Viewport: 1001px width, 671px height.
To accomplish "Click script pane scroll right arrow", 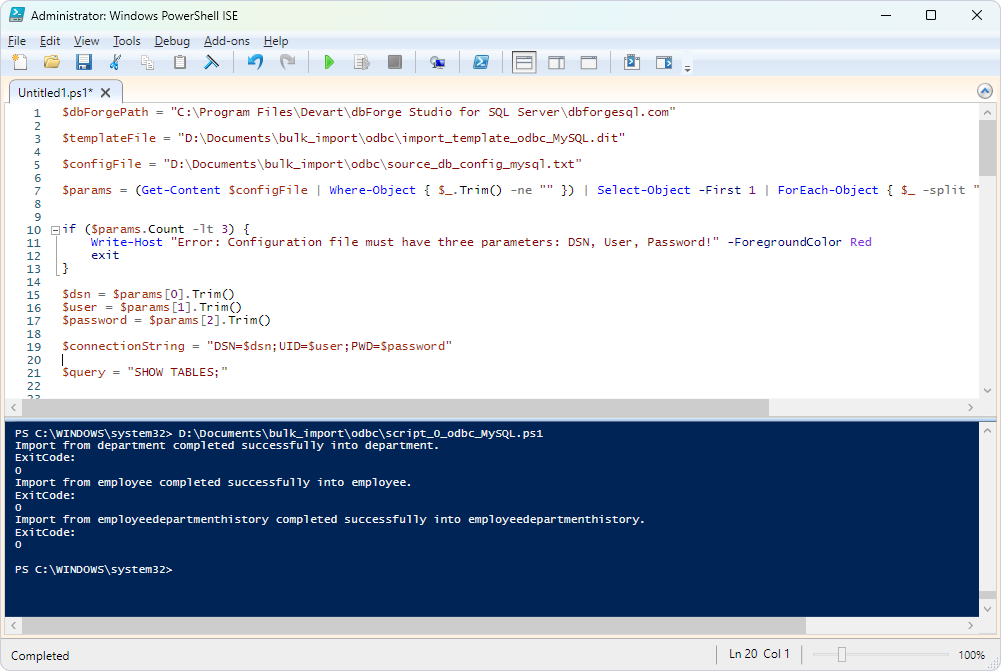I will (x=970, y=407).
